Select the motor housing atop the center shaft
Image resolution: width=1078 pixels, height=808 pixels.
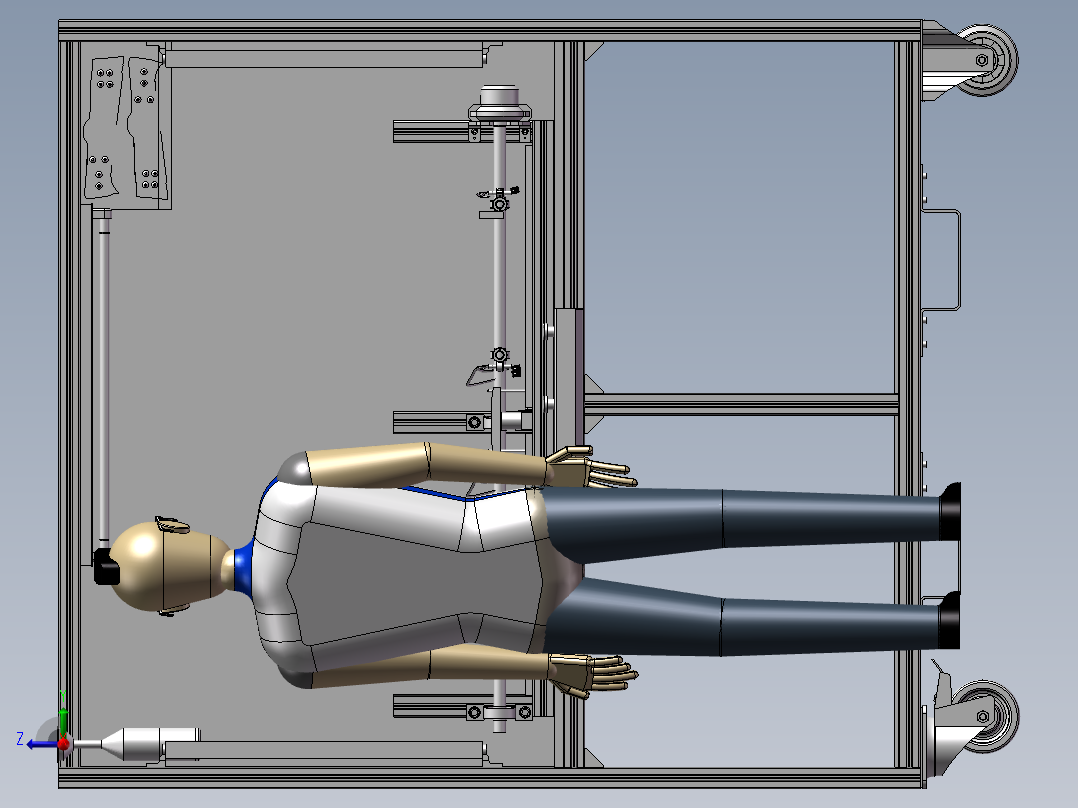[500, 104]
